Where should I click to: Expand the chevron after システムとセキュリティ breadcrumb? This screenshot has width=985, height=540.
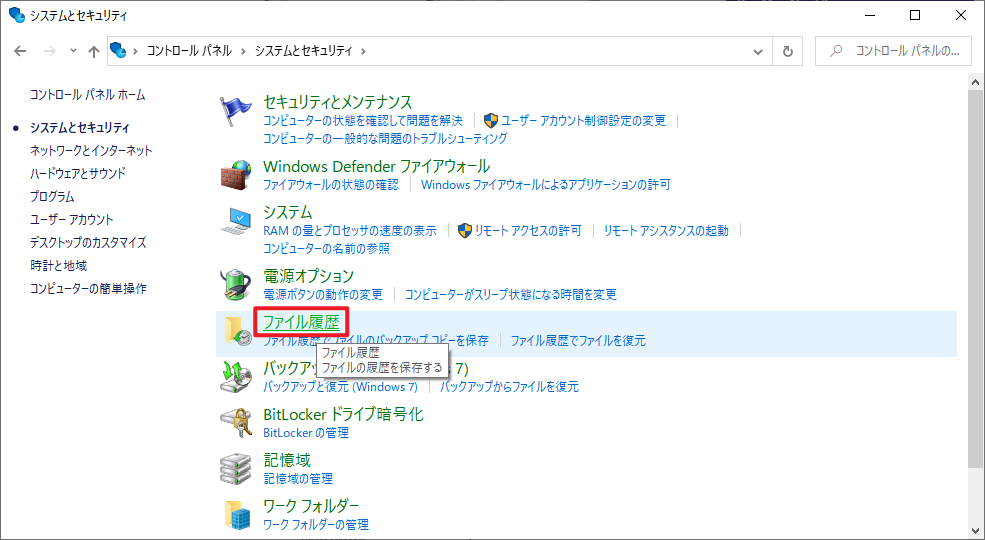(x=364, y=51)
